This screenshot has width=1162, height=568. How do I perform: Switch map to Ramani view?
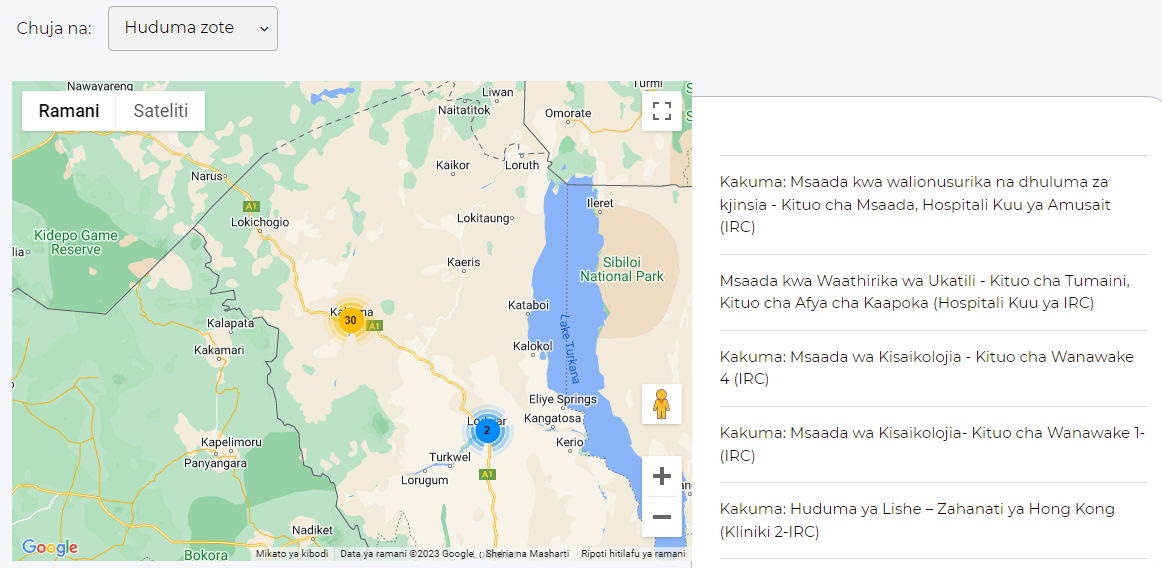coord(69,111)
